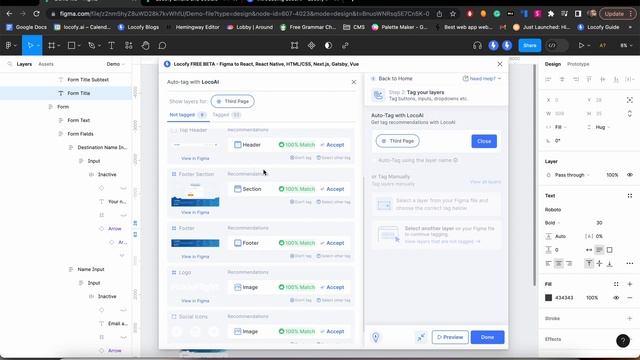The height and width of the screenshot is (360, 640).
Task: Switch to the Design tab
Action: (553, 64)
